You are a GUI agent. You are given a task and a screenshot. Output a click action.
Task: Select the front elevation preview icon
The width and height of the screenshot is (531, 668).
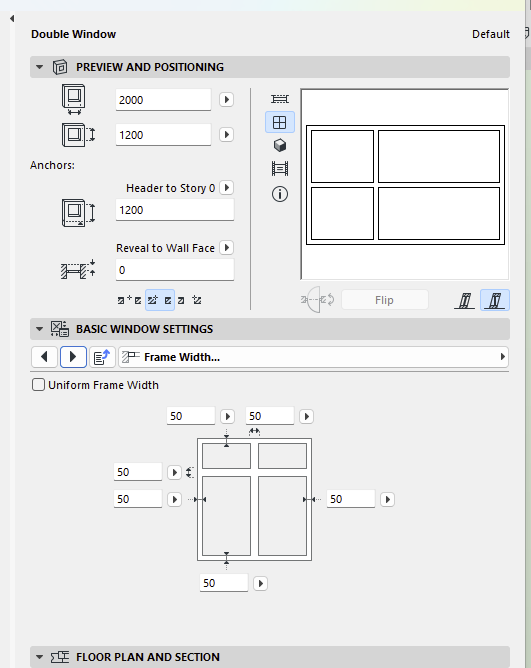coord(280,123)
